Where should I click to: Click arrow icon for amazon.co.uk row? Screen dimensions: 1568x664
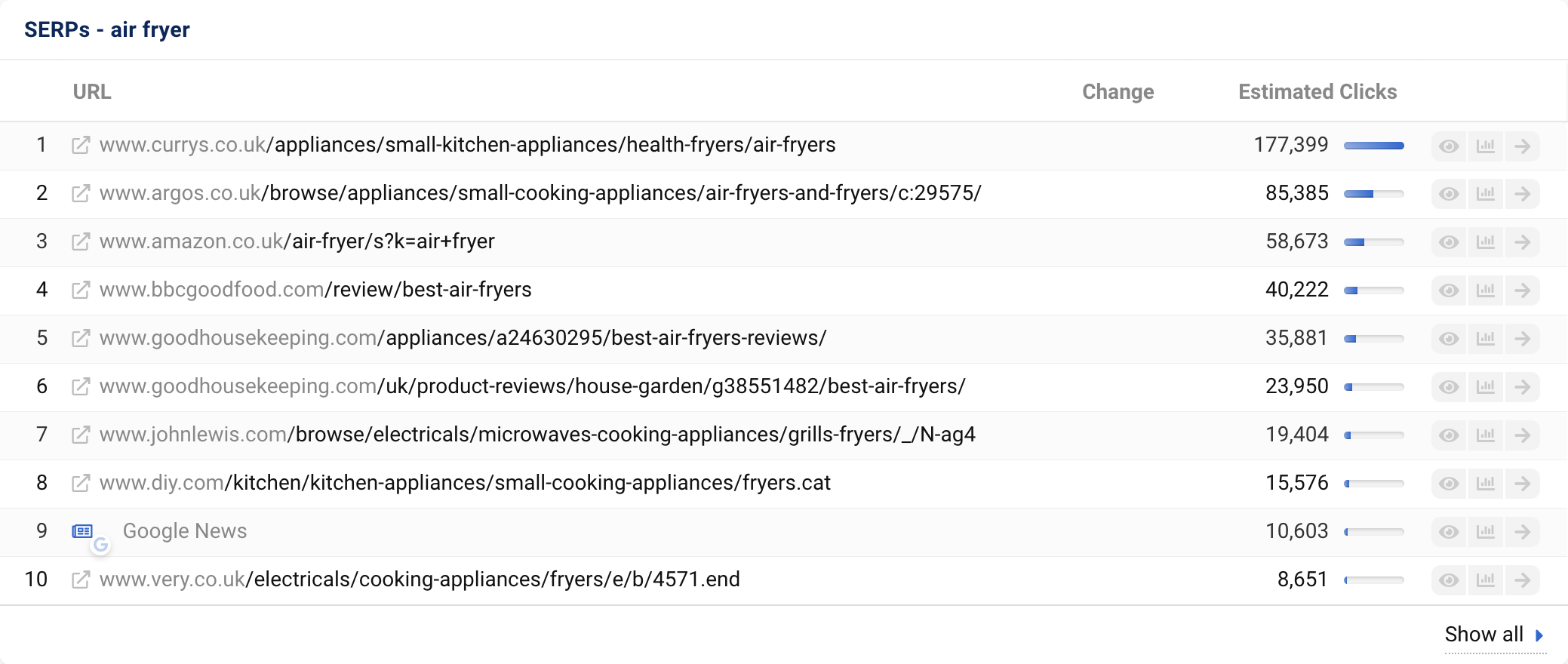point(1523,242)
